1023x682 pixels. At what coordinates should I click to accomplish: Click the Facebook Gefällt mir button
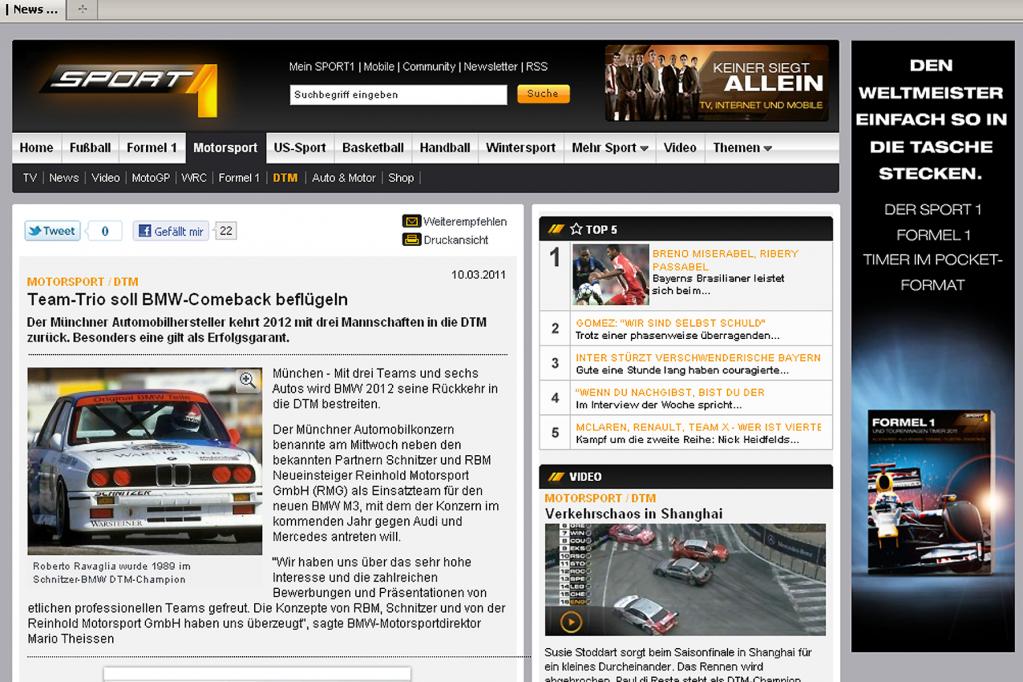point(171,230)
